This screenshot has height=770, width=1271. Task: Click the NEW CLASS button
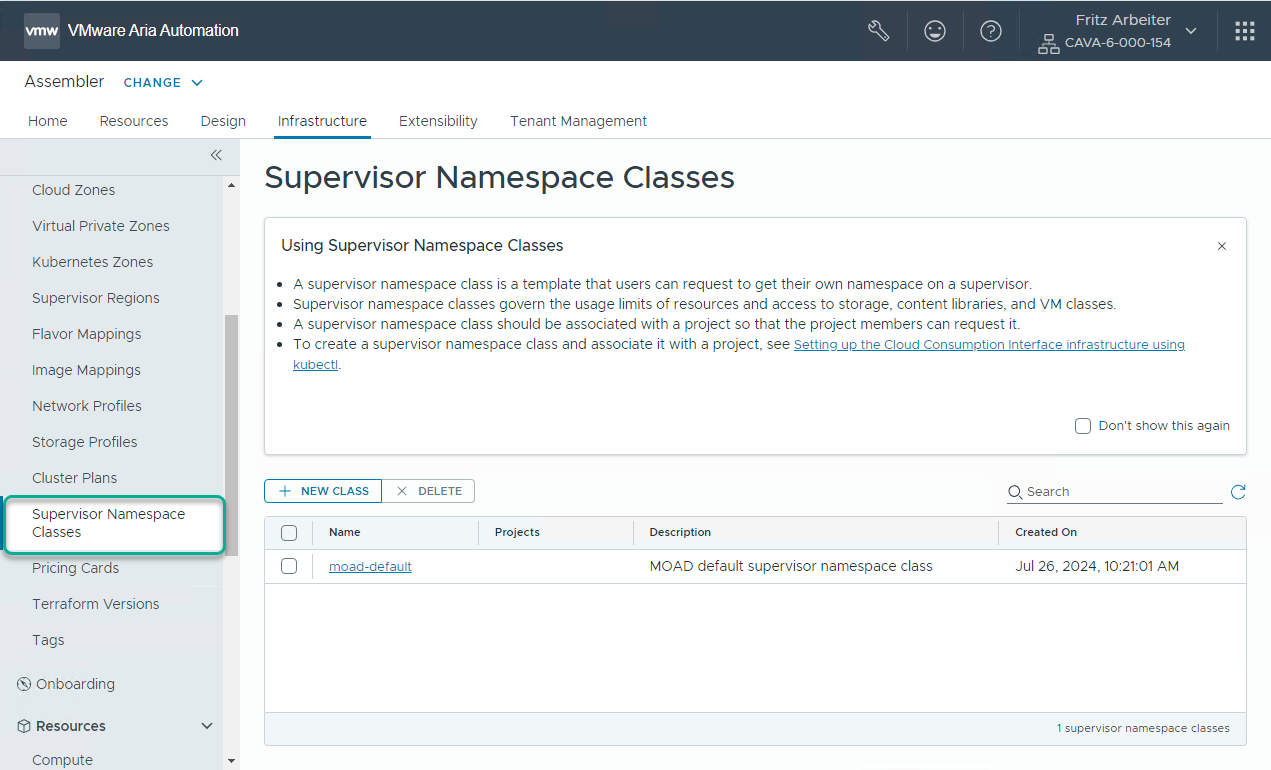pyautogui.click(x=323, y=491)
